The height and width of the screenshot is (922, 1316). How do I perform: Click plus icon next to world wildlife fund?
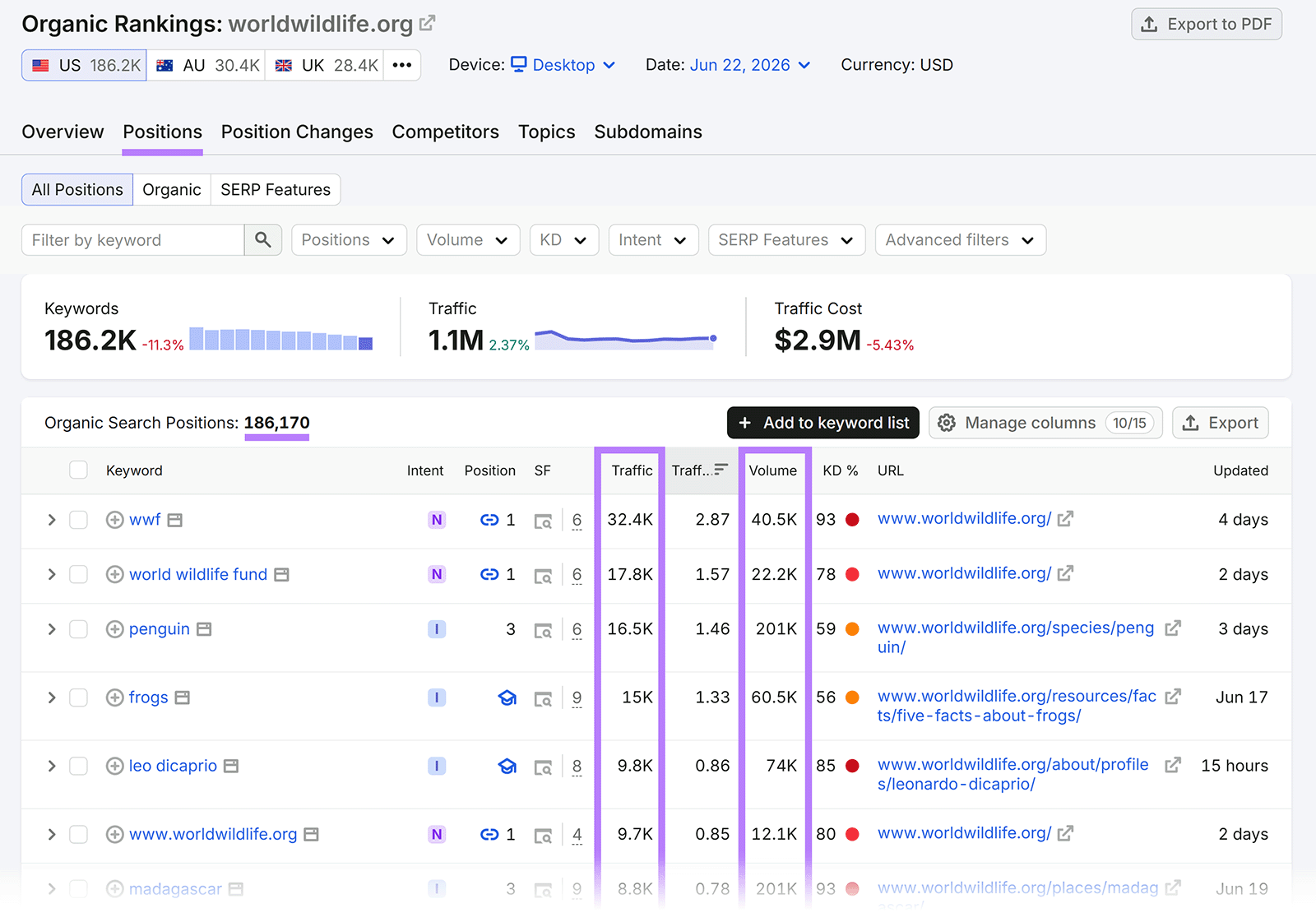pos(115,574)
